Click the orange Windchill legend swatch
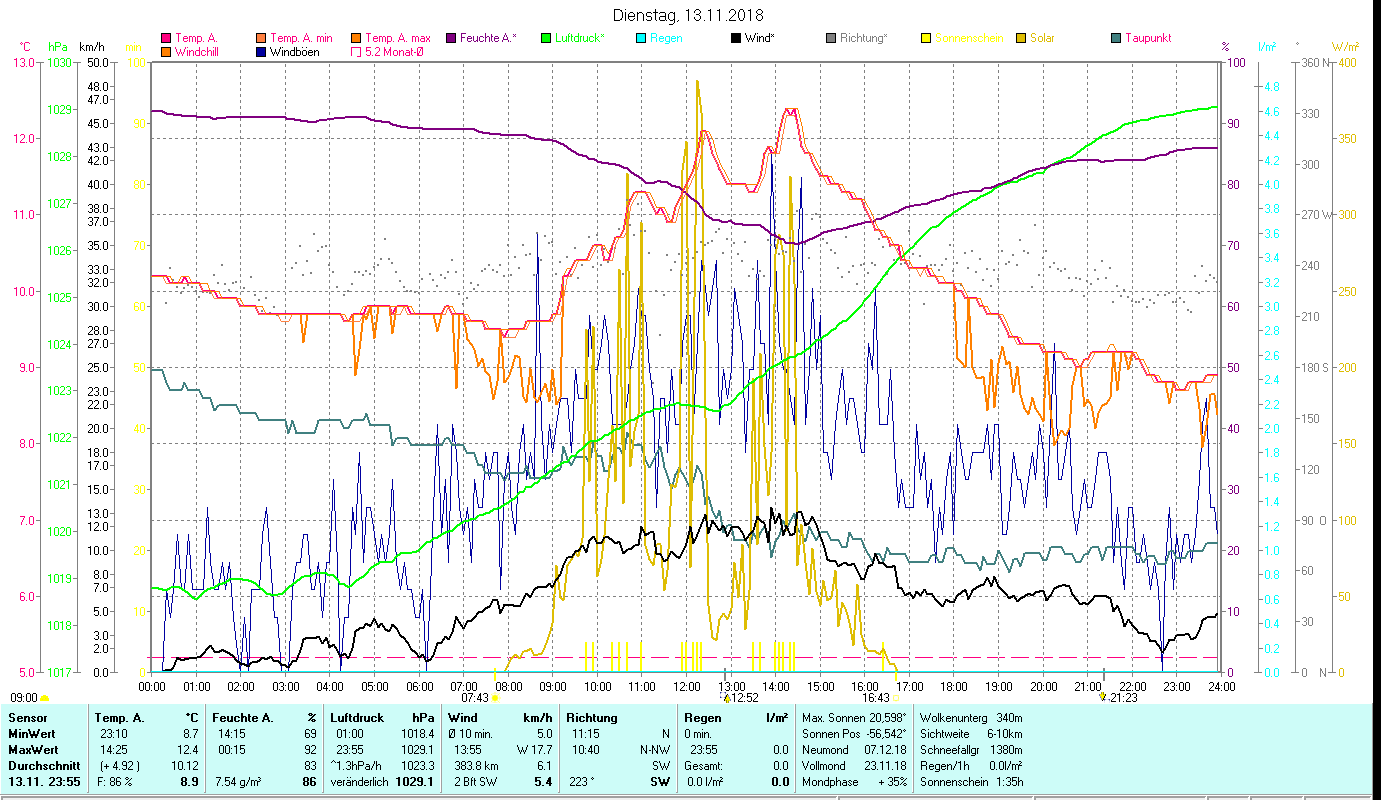The width and height of the screenshot is (1381, 800). click(x=166, y=52)
